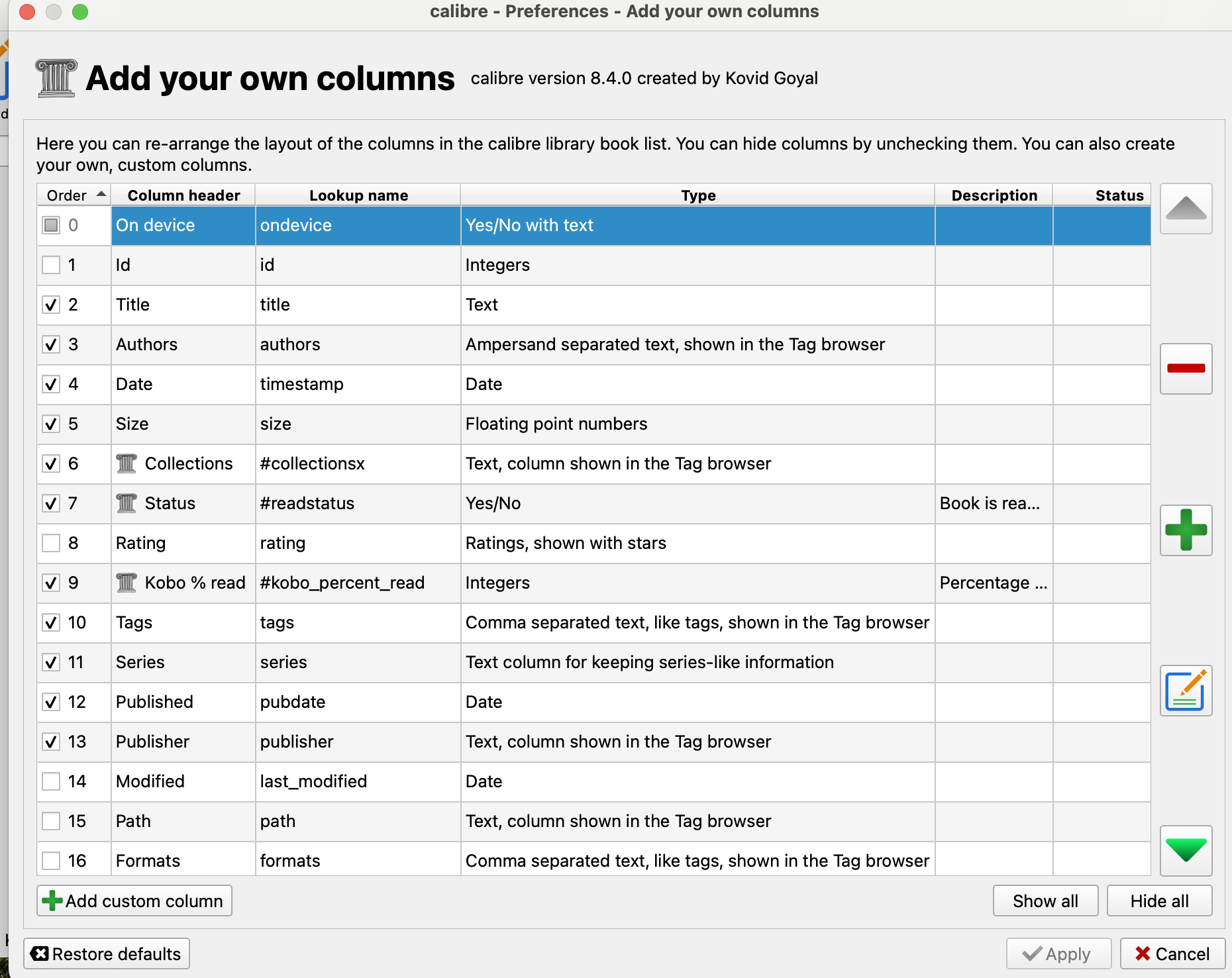Click the Cancel button
The width and height of the screenshot is (1232, 978).
click(1172, 954)
